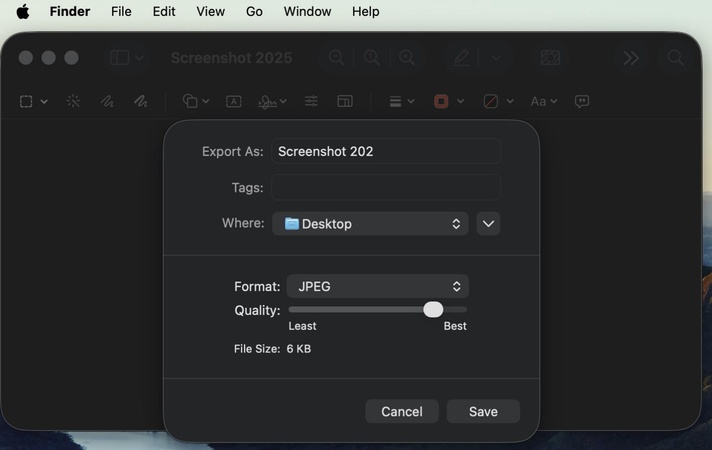This screenshot has width=712, height=450.
Task: Select the Draw tool
Action: [141, 101]
